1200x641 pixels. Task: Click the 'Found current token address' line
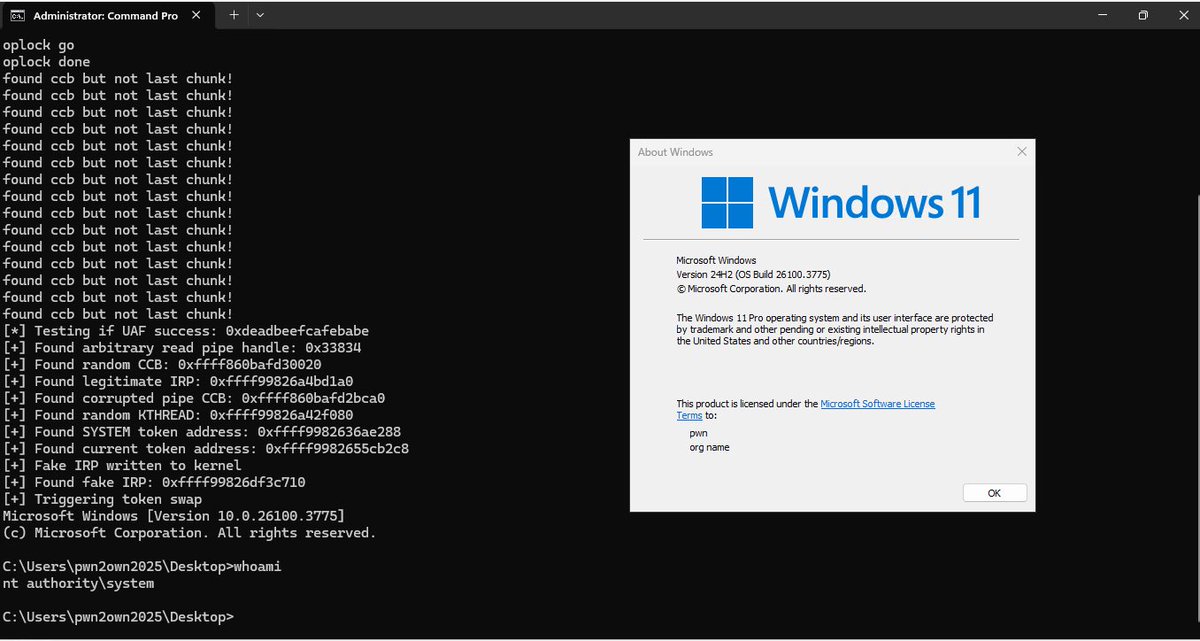[206, 449]
